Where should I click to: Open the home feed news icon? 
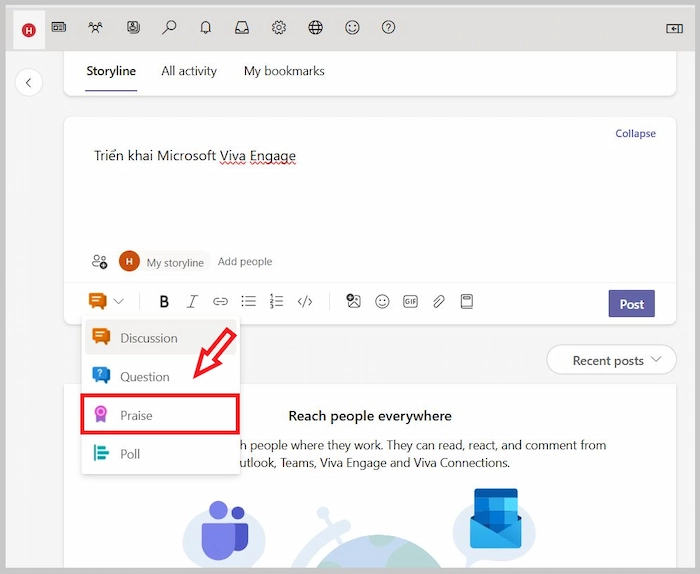pyautogui.click(x=59, y=28)
